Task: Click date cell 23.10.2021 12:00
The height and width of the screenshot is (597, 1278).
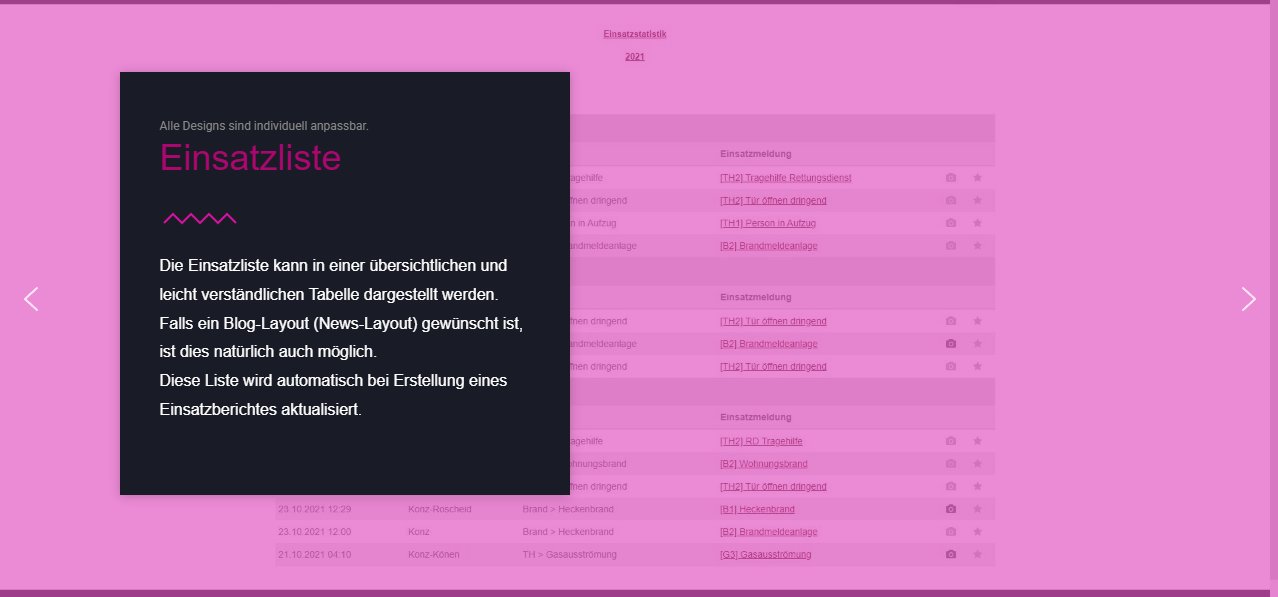Action: coord(314,532)
